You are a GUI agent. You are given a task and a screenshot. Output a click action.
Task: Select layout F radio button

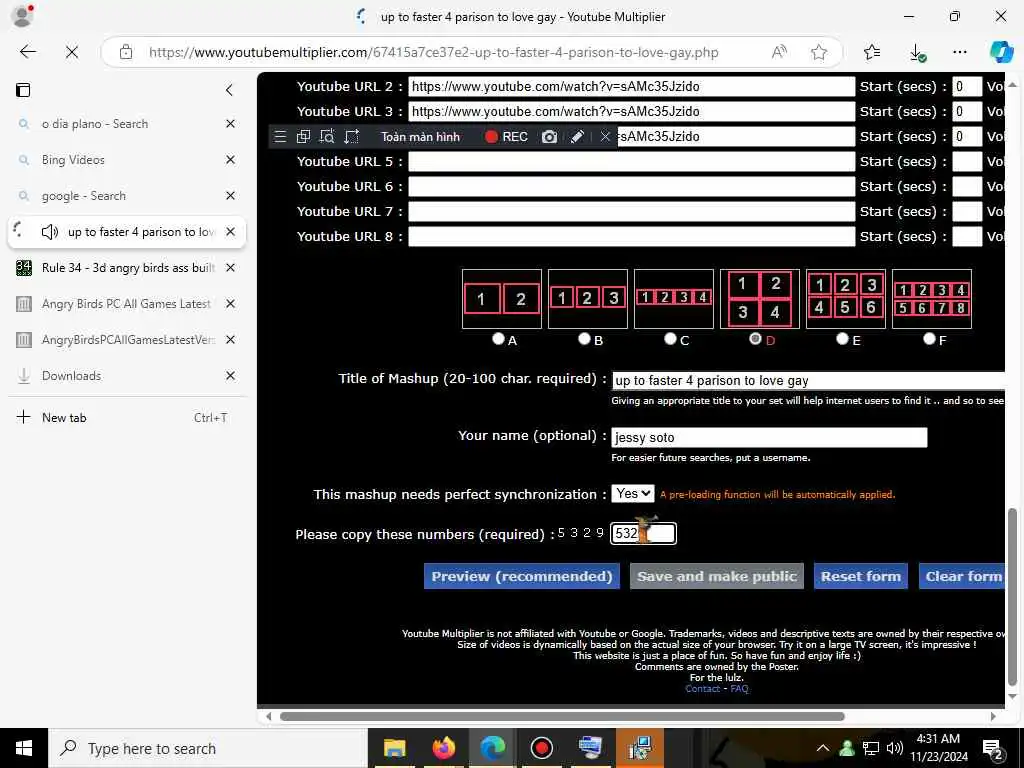pyautogui.click(x=929, y=338)
